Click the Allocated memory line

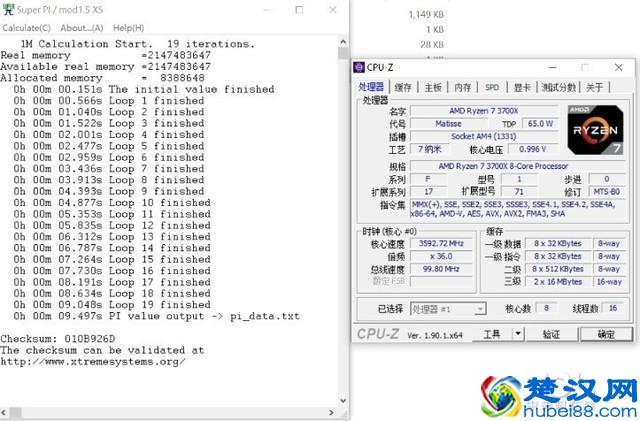pos(102,78)
